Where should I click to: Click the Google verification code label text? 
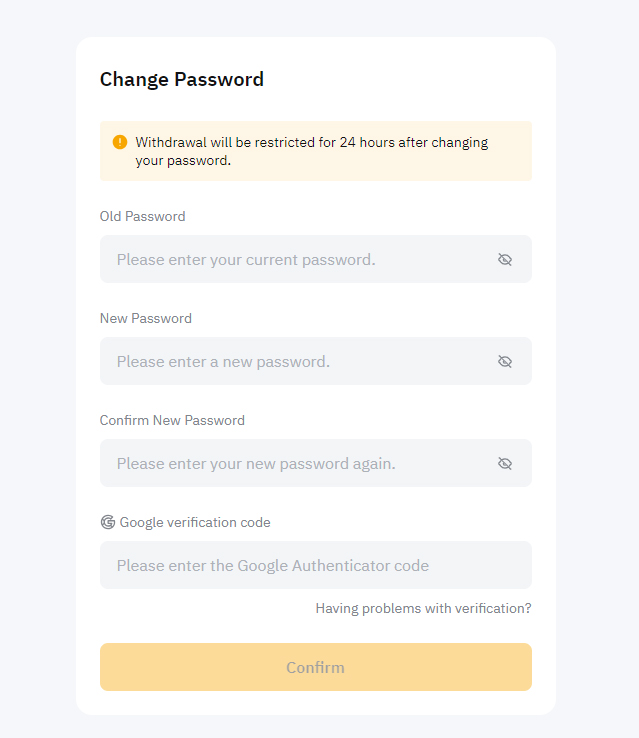195,522
